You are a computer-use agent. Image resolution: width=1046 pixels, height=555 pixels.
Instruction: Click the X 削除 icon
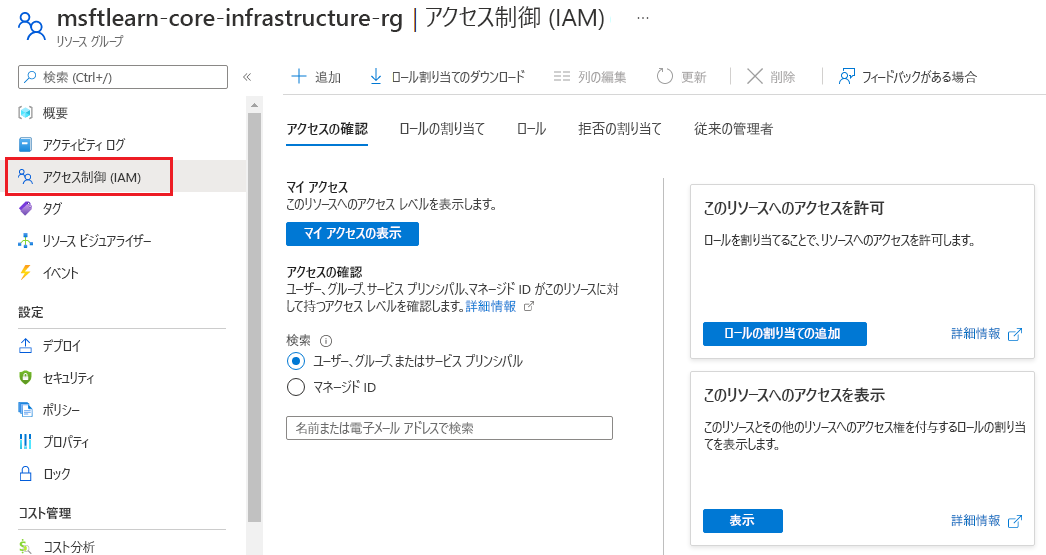point(754,77)
